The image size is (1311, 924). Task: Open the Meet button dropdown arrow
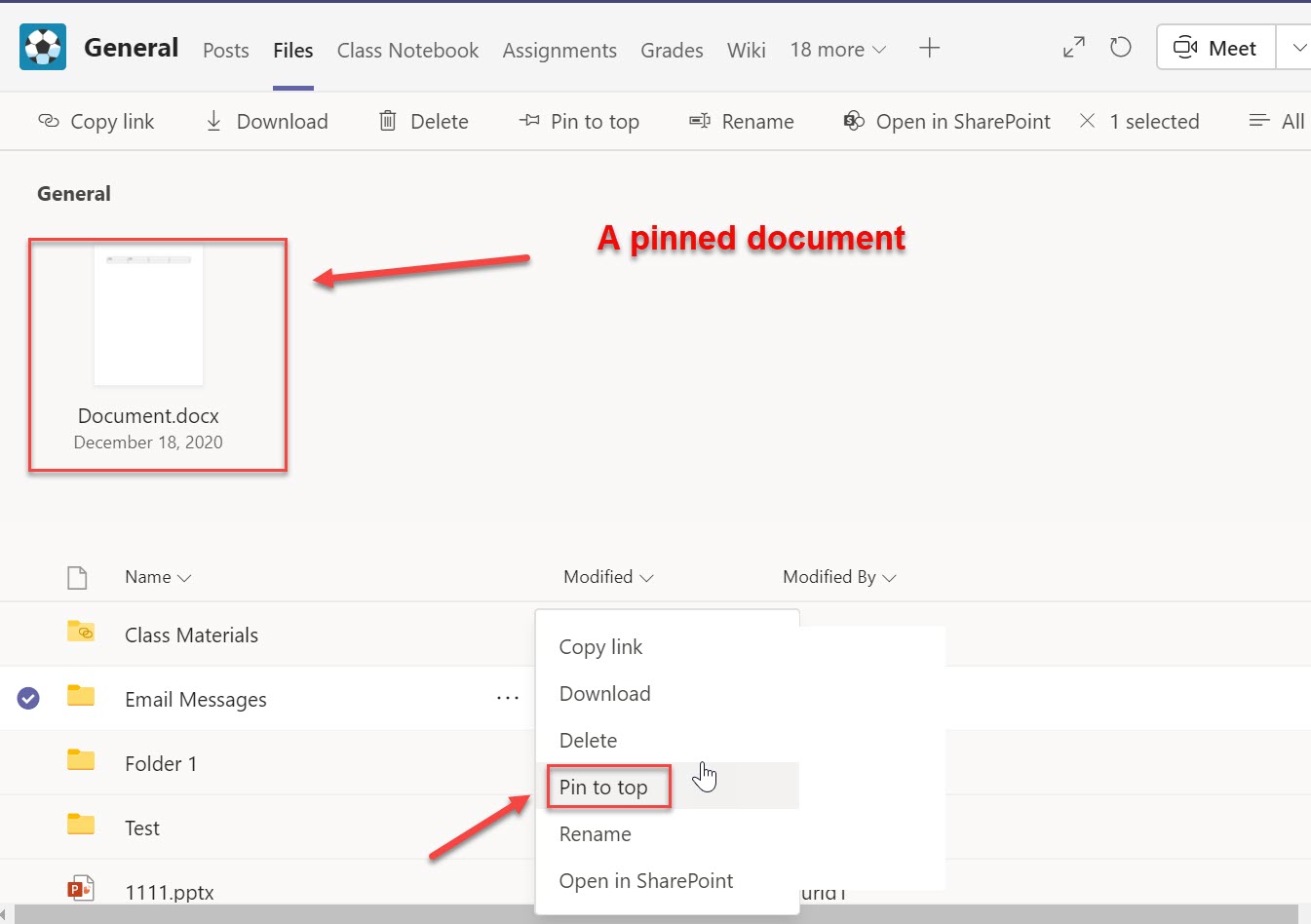pyautogui.click(x=1298, y=48)
